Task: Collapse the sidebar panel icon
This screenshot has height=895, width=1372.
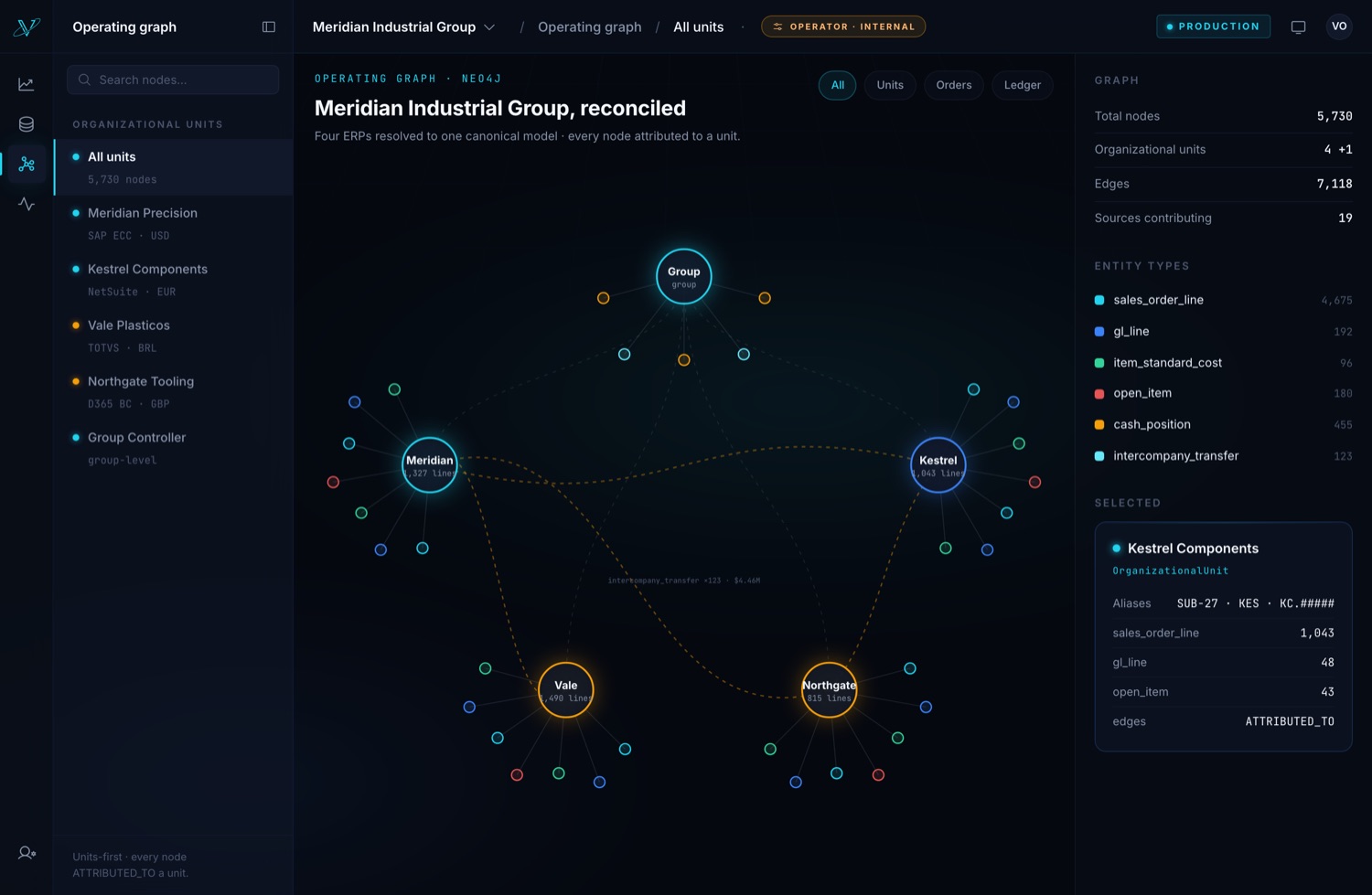Action: 269,27
